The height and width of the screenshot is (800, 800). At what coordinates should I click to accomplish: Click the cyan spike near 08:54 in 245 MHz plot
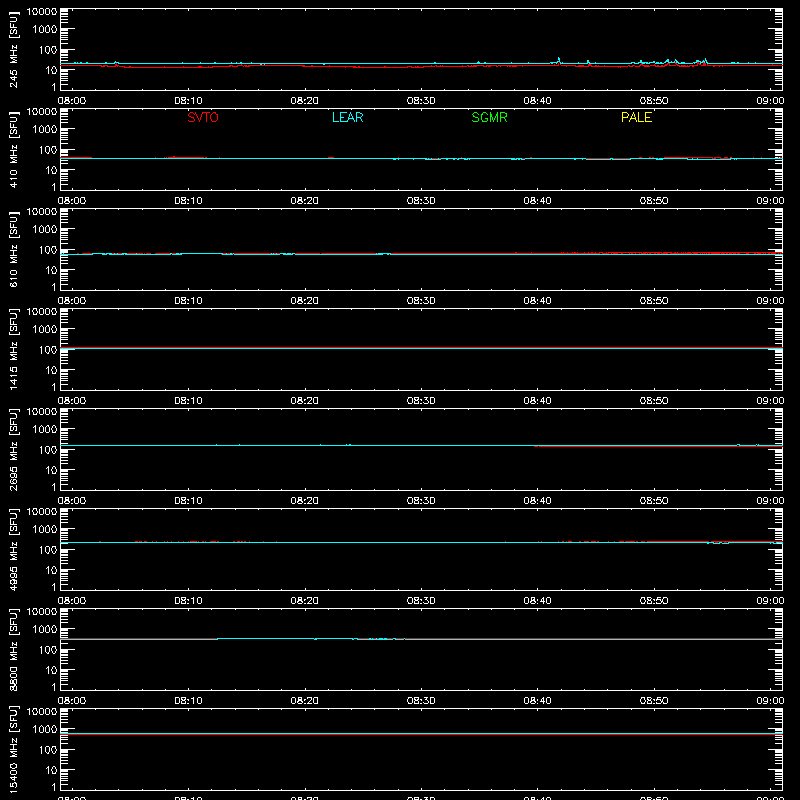pyautogui.click(x=706, y=61)
